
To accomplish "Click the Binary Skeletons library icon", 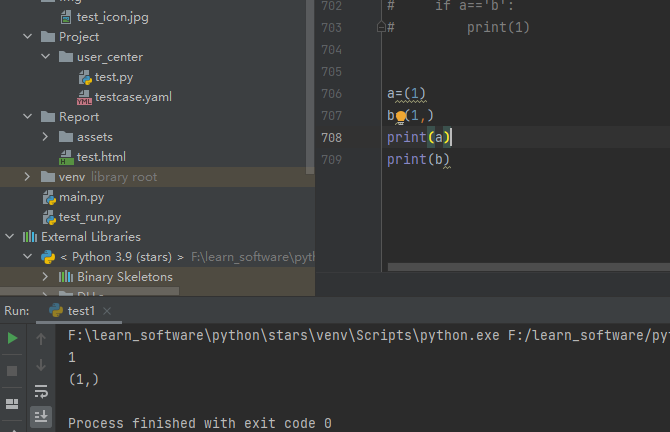I will [66, 277].
